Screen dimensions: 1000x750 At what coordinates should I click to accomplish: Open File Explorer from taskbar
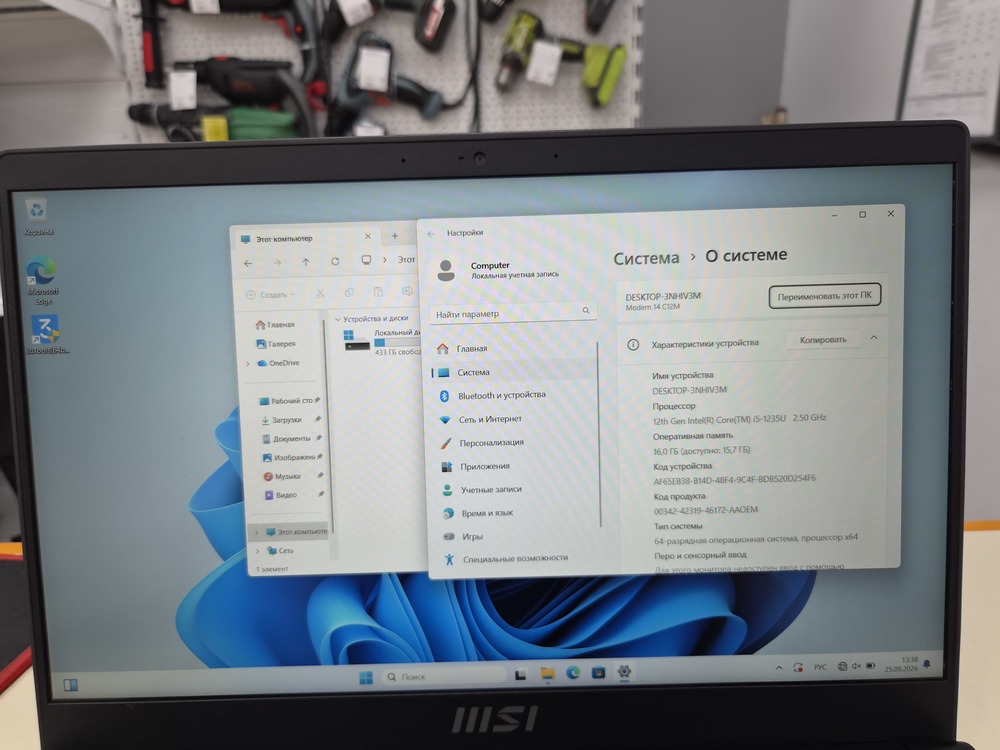(547, 673)
